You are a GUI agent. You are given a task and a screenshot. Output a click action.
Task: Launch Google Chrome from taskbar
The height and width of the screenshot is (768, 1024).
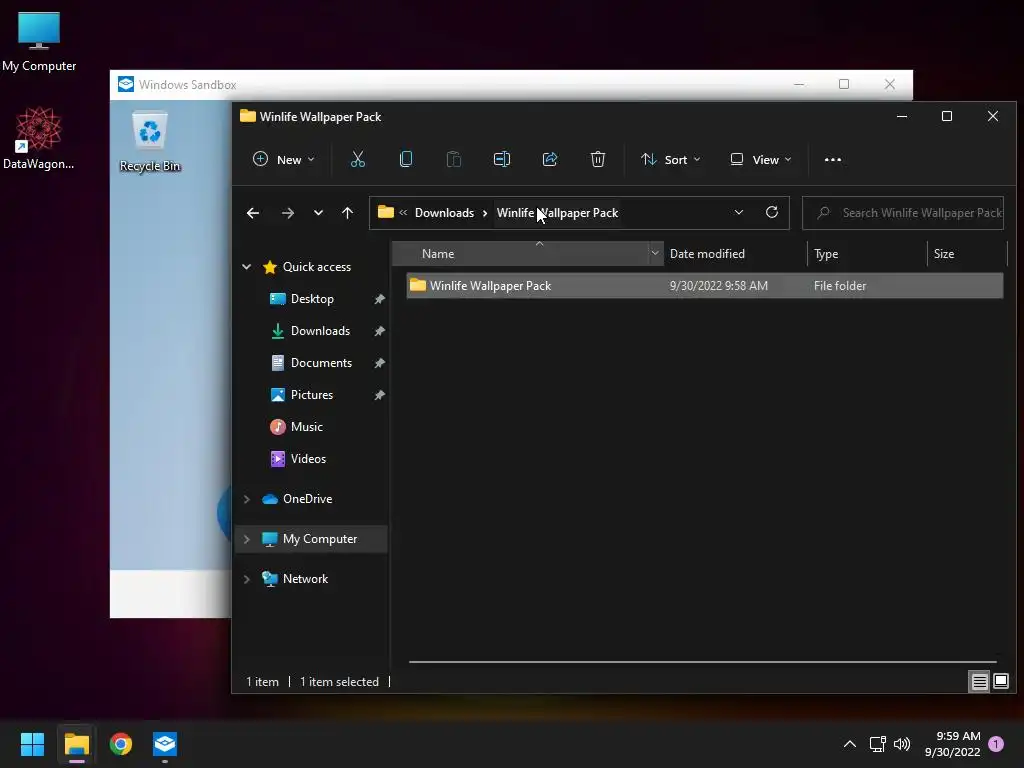121,744
